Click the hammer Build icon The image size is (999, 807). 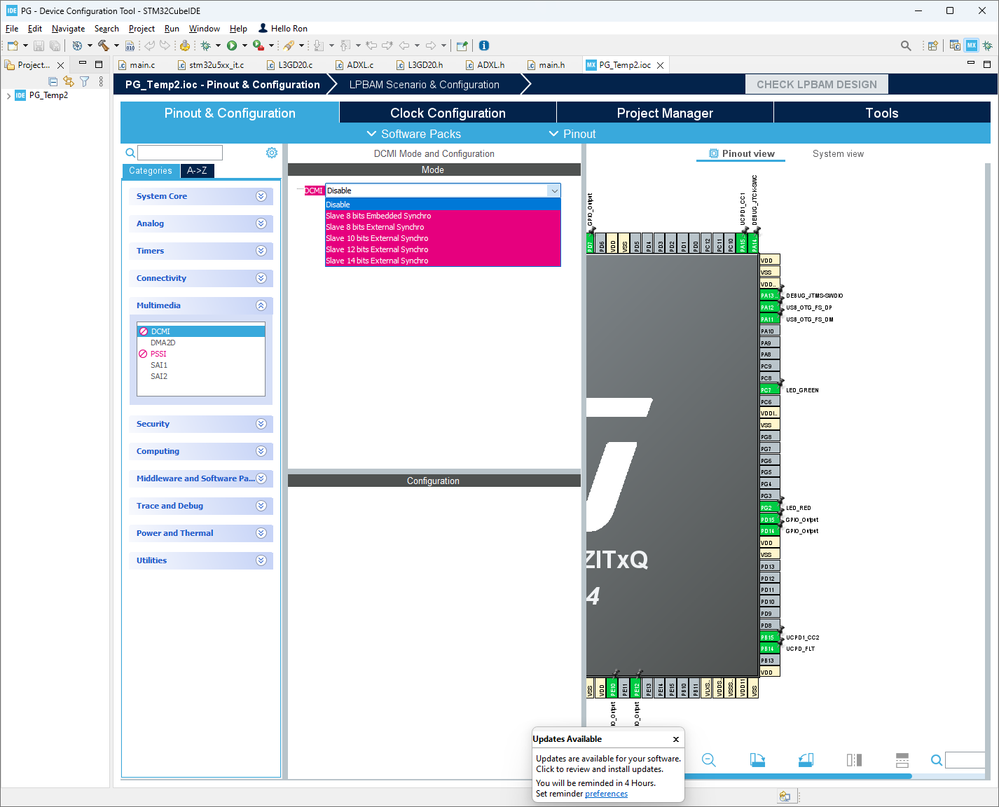pyautogui.click(x=103, y=45)
